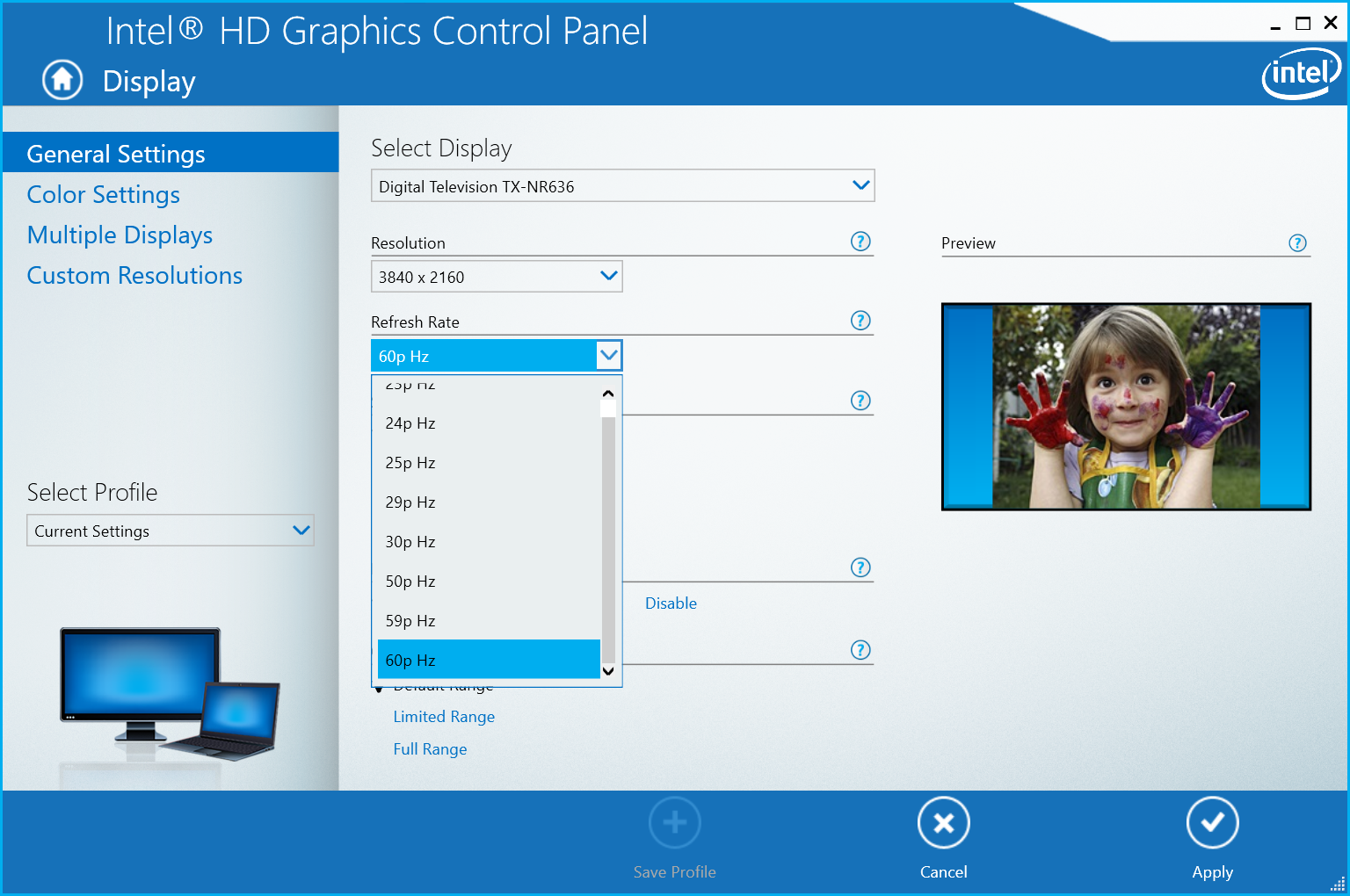This screenshot has height=896, width=1350.
Task: Click the monitor and laptop illustration
Action: click(170, 694)
